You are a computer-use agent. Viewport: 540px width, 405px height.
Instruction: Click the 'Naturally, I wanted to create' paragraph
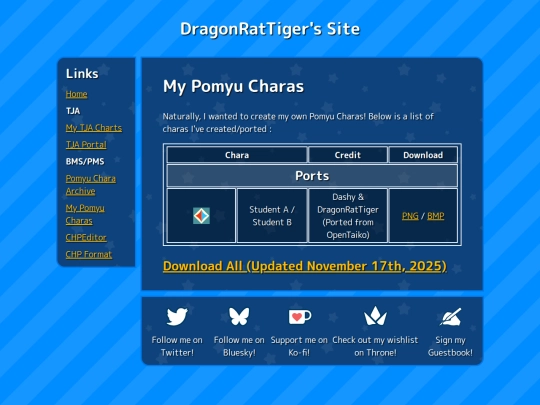(x=298, y=123)
